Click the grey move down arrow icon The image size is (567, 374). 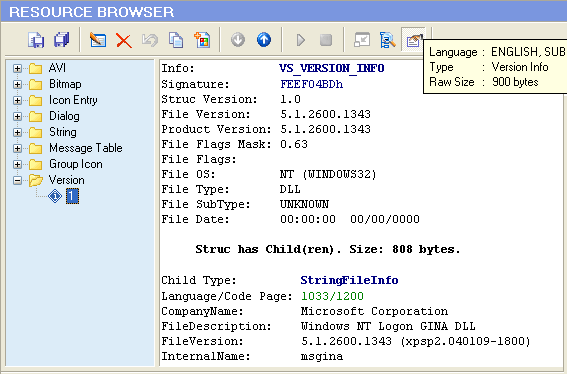[x=238, y=40]
